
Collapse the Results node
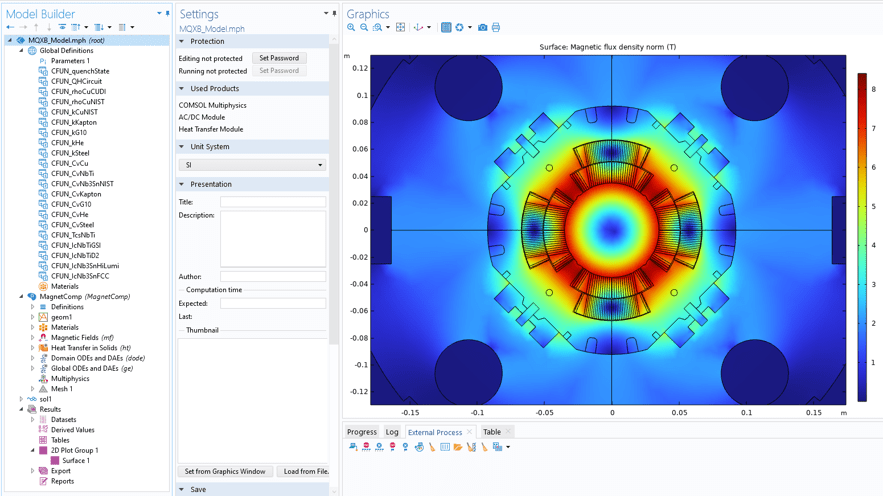click(21, 409)
